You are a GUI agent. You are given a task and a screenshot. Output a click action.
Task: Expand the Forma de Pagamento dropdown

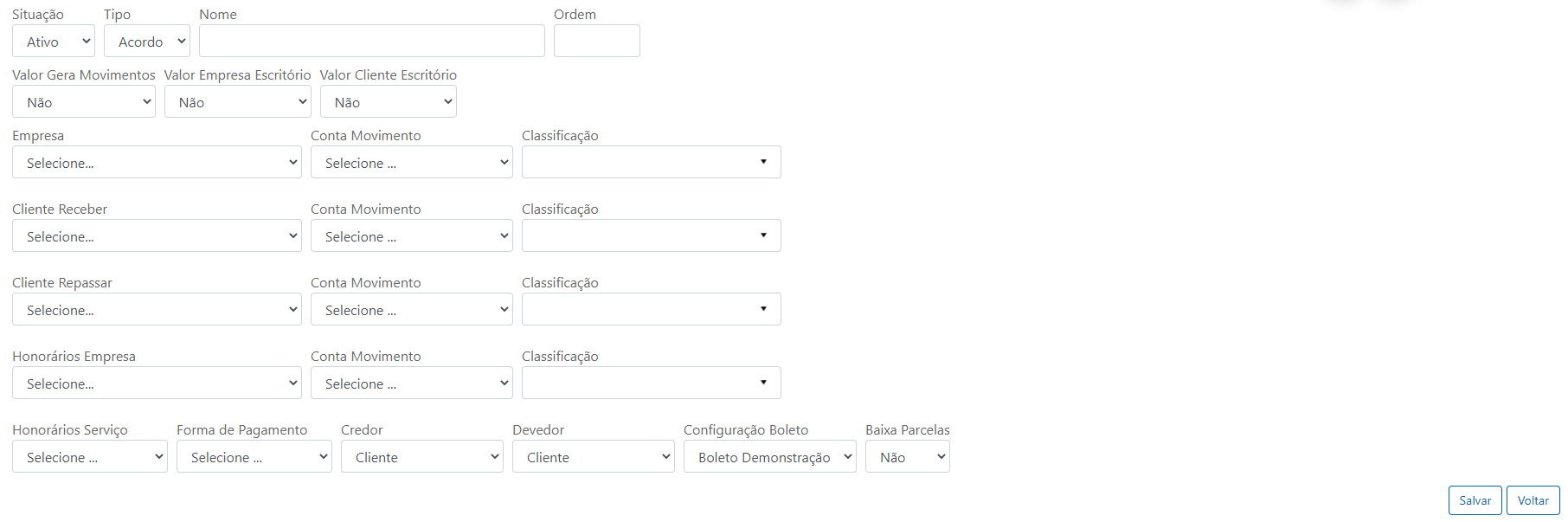click(254, 457)
